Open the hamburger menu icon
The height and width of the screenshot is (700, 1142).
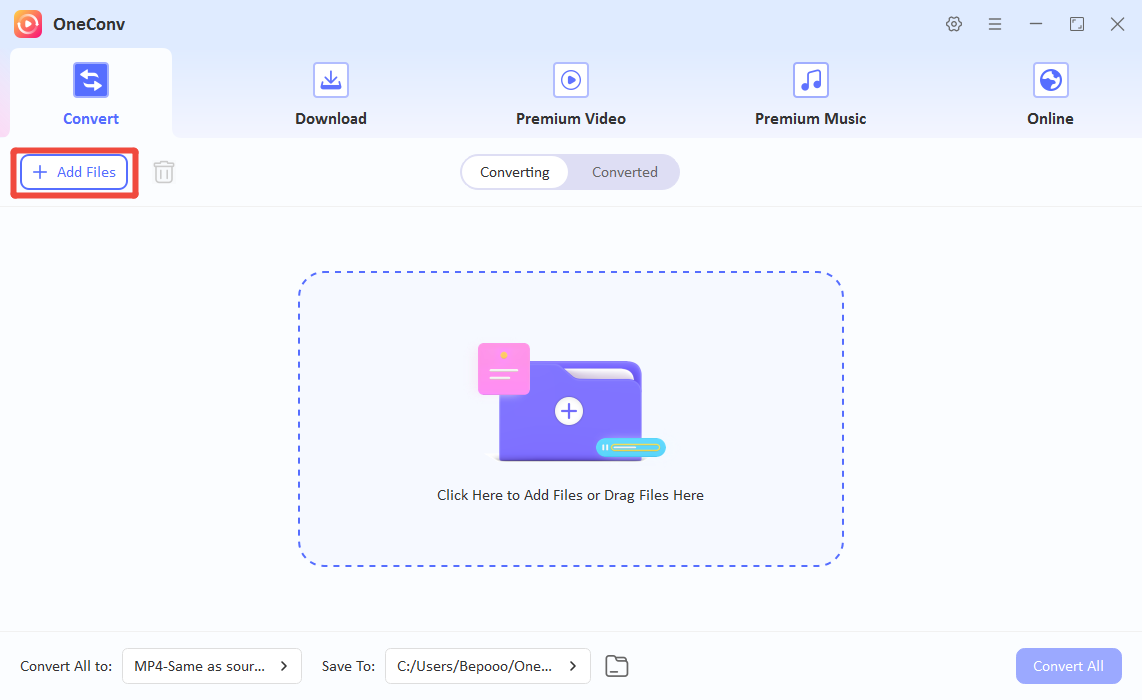coord(995,24)
